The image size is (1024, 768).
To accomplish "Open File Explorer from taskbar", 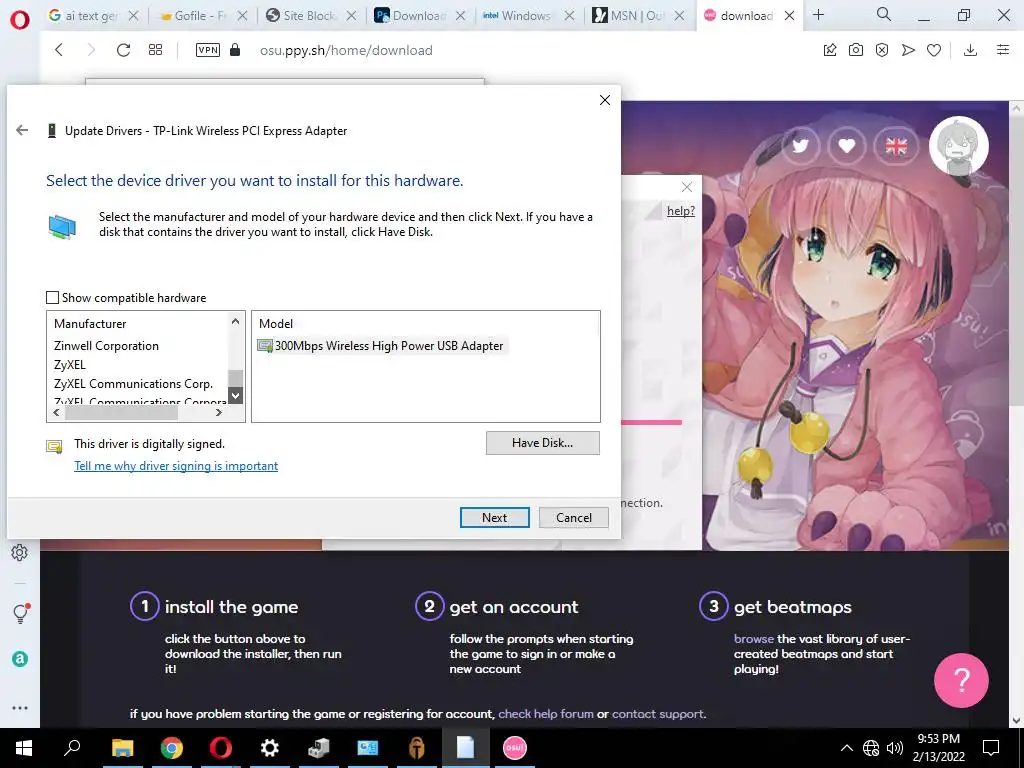I will point(122,748).
